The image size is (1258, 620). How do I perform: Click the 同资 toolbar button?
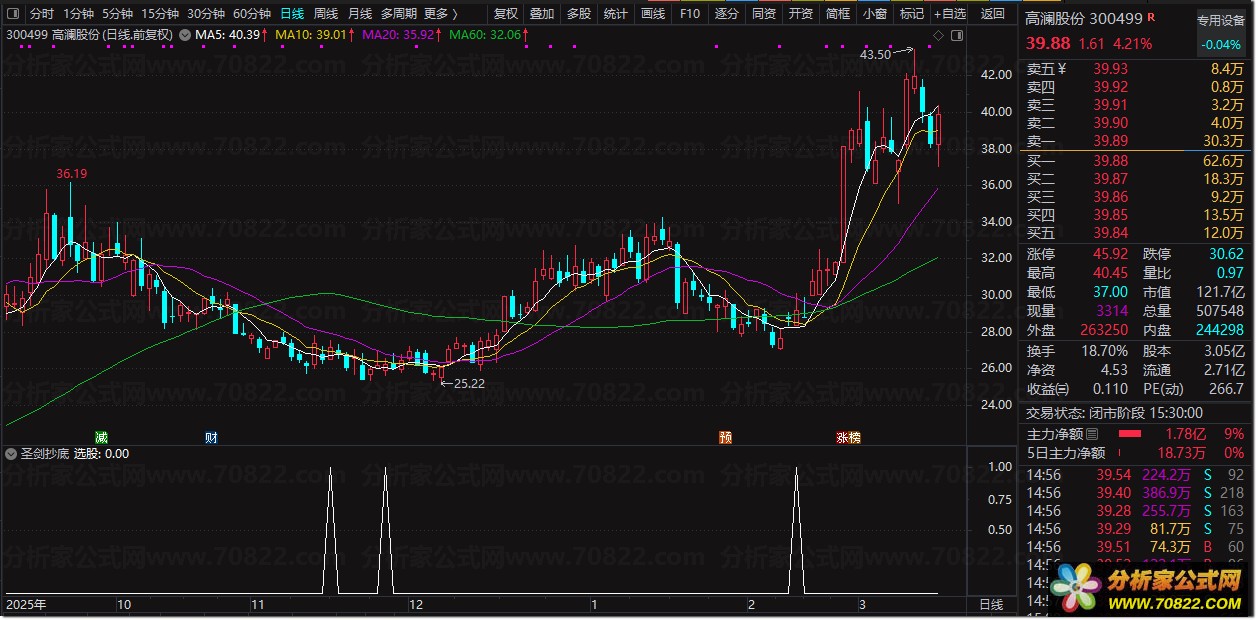(764, 14)
